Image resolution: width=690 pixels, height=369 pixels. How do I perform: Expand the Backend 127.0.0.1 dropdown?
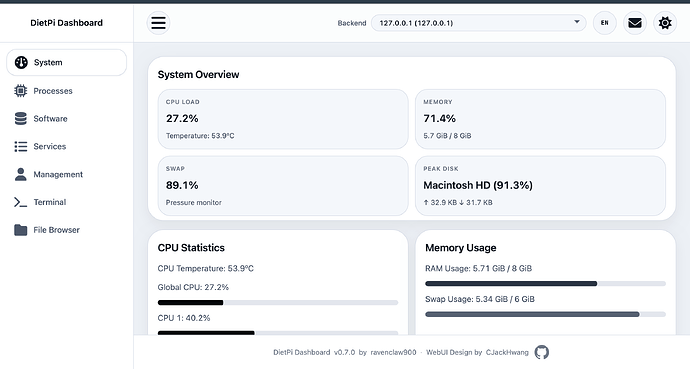(479, 23)
